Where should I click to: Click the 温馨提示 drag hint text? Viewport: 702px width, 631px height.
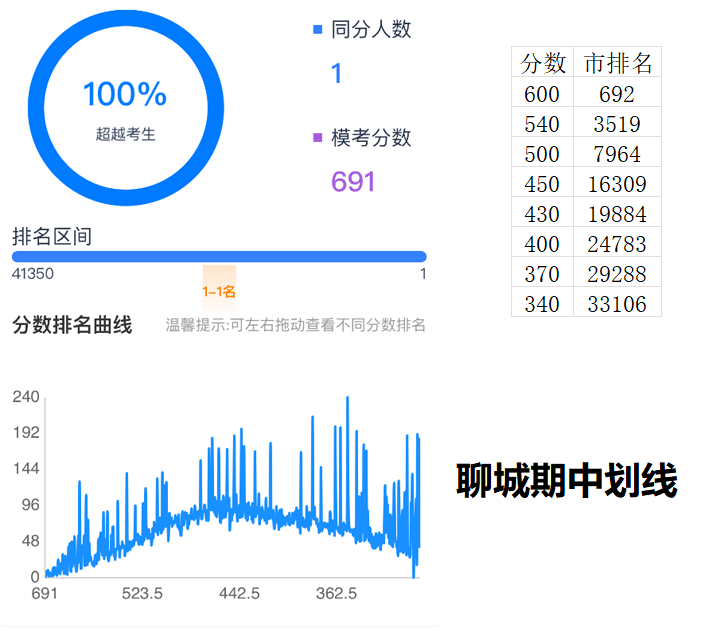pyautogui.click(x=295, y=325)
